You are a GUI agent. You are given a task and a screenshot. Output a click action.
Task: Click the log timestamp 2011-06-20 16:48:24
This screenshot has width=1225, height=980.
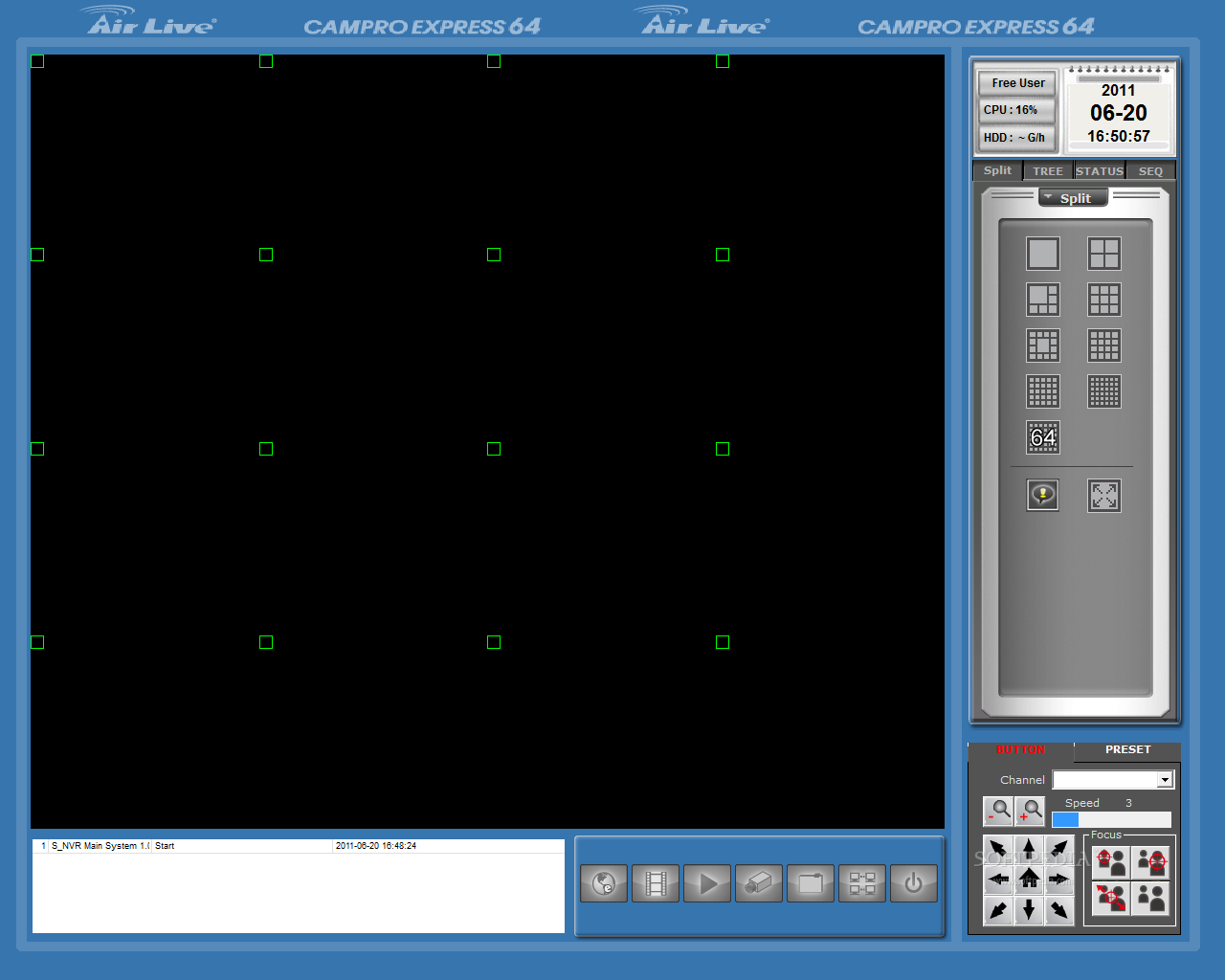[376, 846]
